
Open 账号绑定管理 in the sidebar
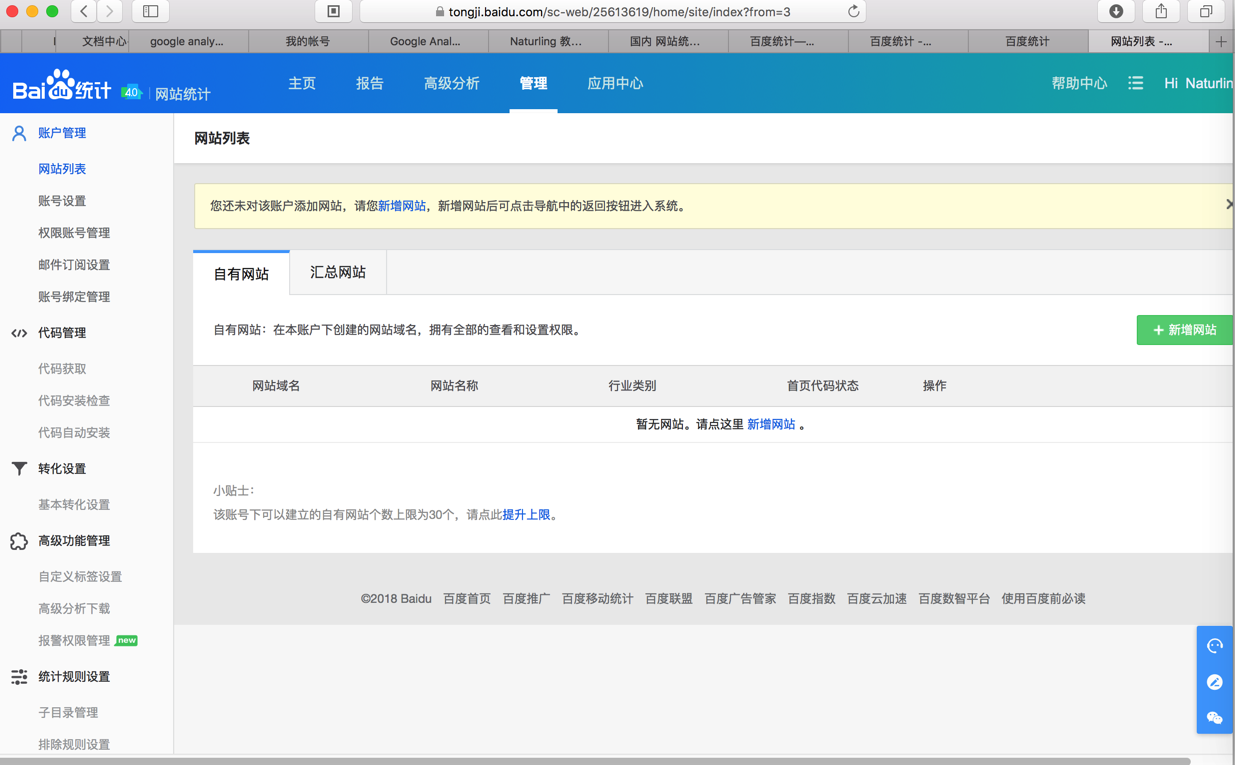[x=74, y=297]
